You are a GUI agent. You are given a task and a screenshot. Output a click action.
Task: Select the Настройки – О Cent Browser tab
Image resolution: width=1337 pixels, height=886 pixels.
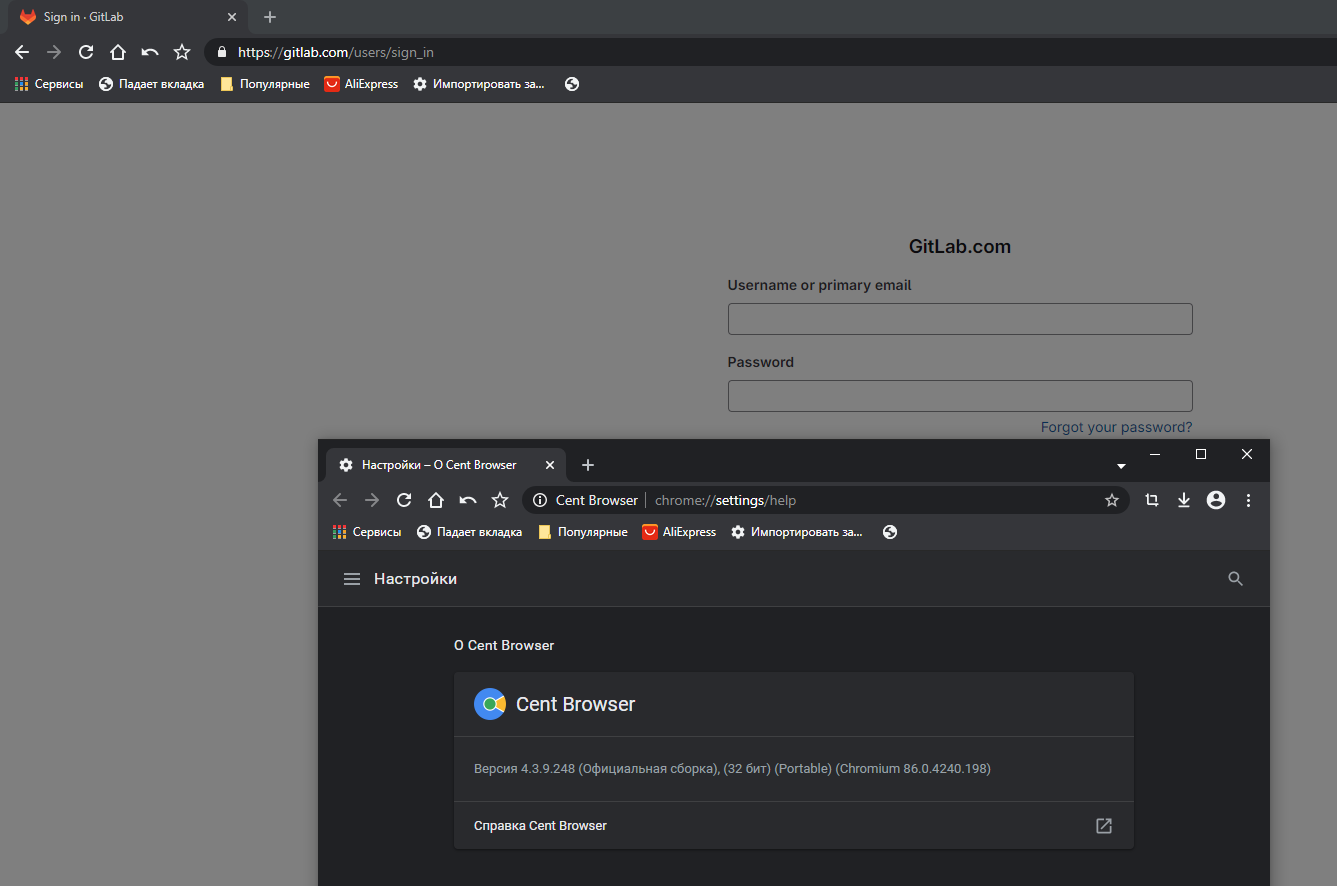[445, 465]
